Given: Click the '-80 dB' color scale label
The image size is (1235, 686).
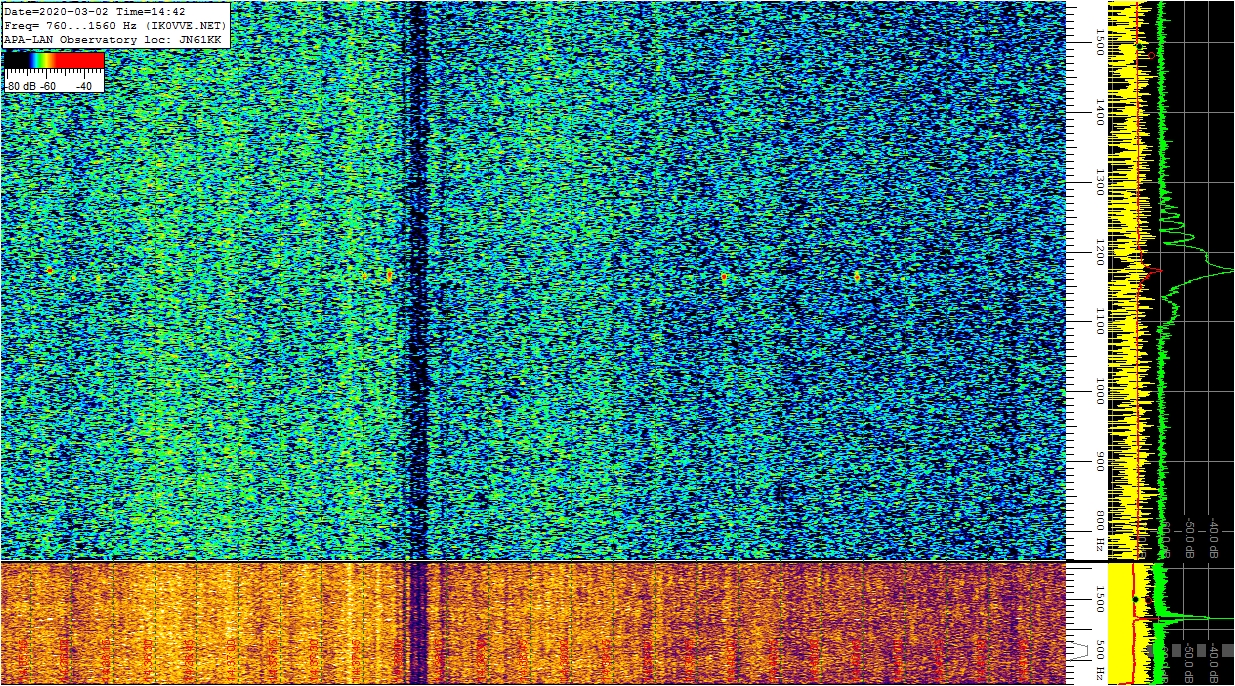Looking at the screenshot, I should (21, 86).
